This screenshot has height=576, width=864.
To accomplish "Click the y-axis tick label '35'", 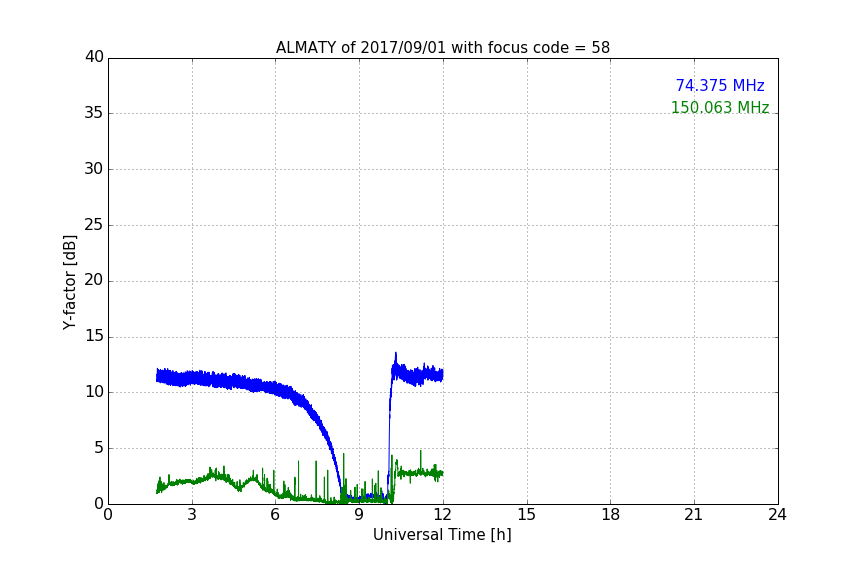I will [x=94, y=113].
